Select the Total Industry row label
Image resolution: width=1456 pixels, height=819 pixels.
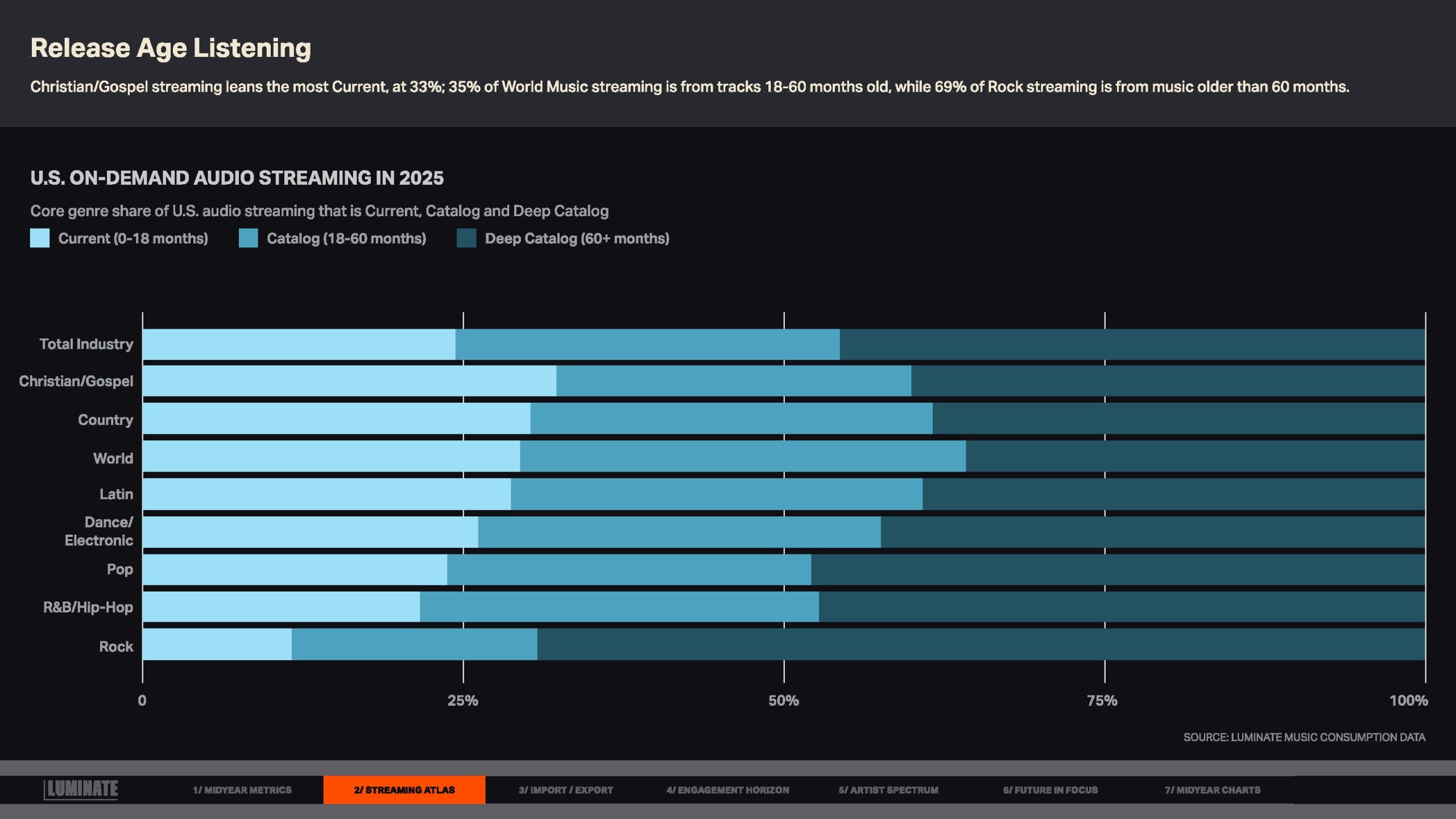[86, 344]
